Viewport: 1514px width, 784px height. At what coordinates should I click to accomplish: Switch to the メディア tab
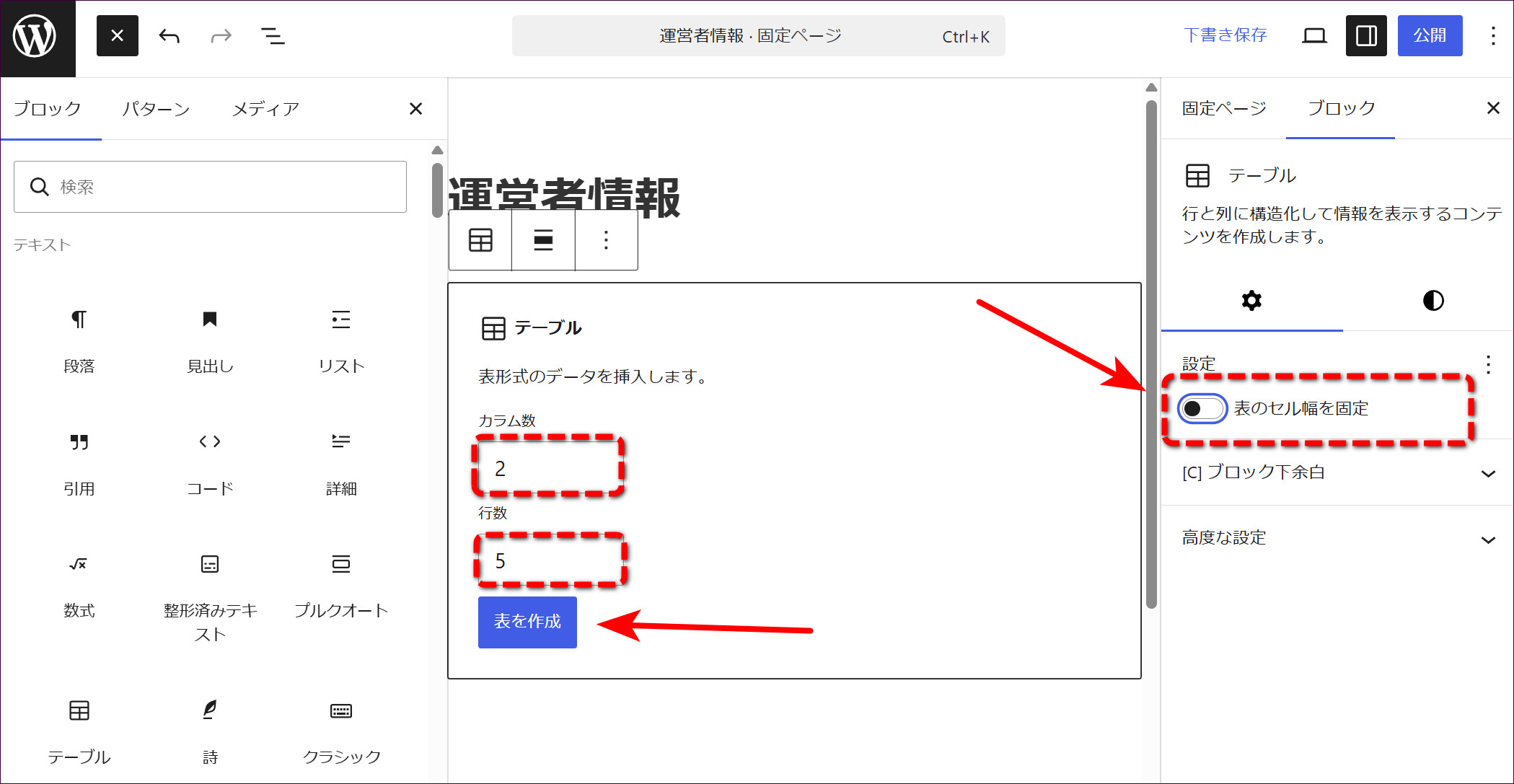265,109
